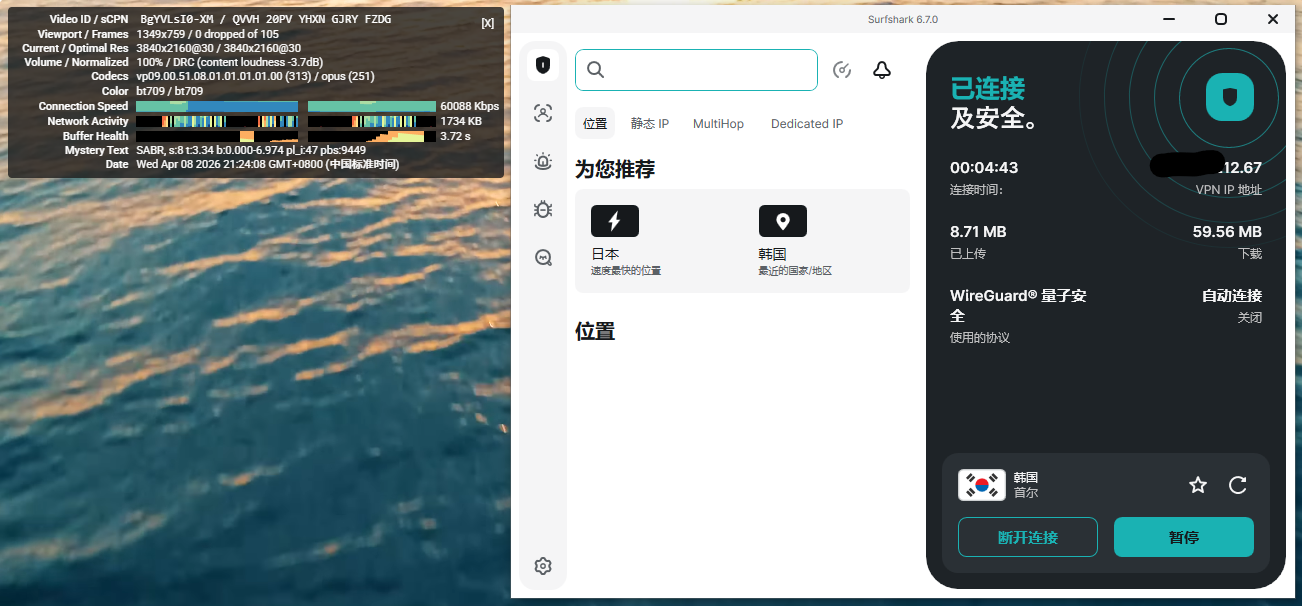This screenshot has height=606, width=1302.
Task: Click the Date line in stats overlay
Action: pos(267,164)
